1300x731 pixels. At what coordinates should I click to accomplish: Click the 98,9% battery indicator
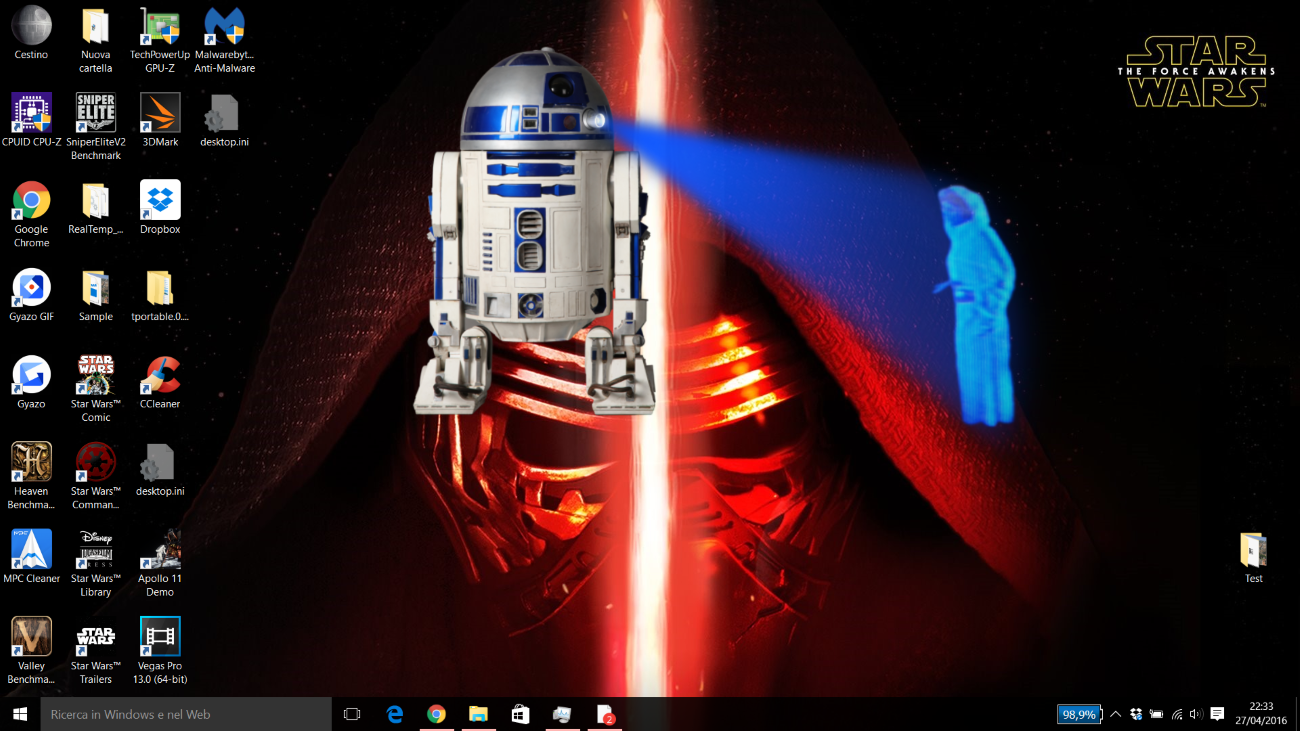pos(1079,714)
